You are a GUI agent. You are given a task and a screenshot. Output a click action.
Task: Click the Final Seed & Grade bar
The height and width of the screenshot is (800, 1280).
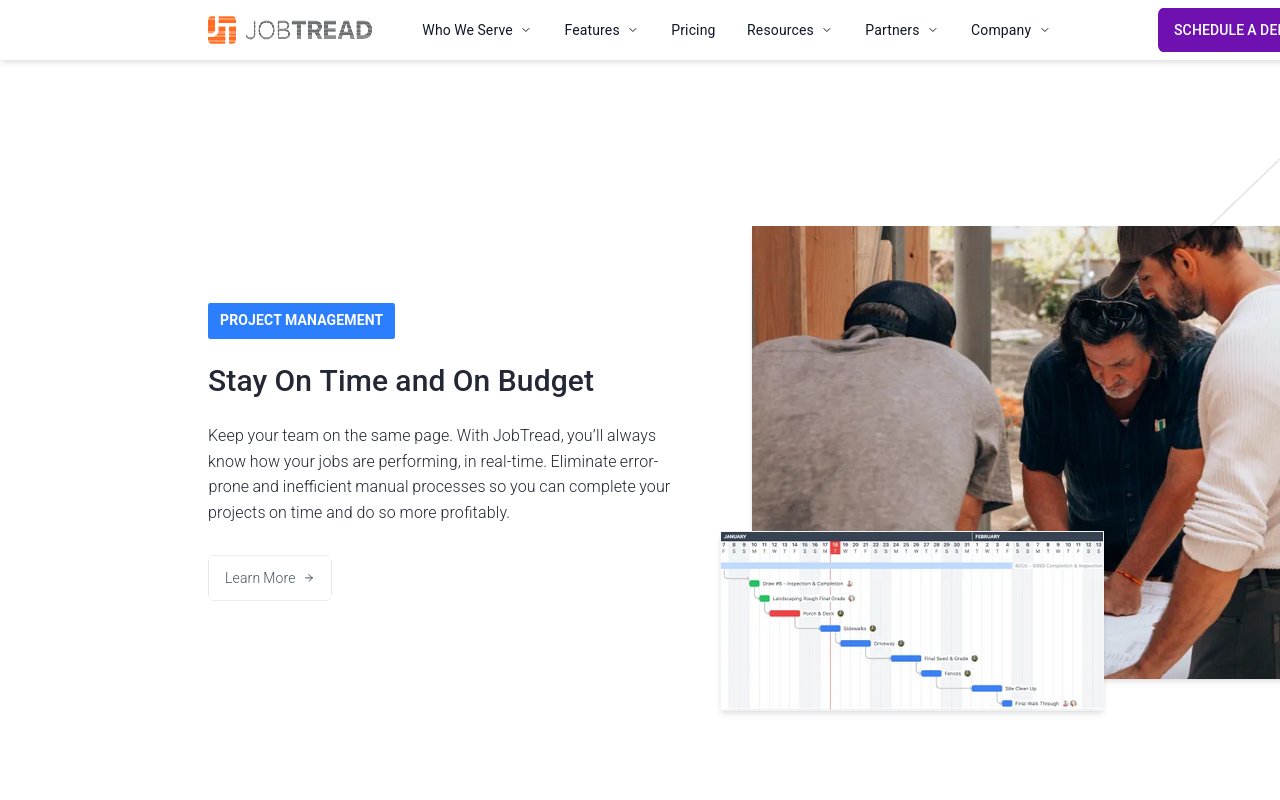pos(906,658)
